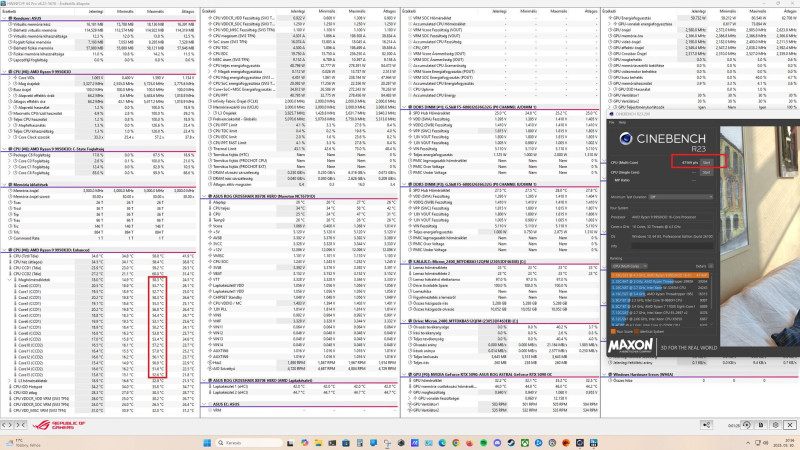Image resolution: width=800 pixels, height=450 pixels.
Task: Start the Cinebench CPU (Multi Core) test
Action: point(707,162)
